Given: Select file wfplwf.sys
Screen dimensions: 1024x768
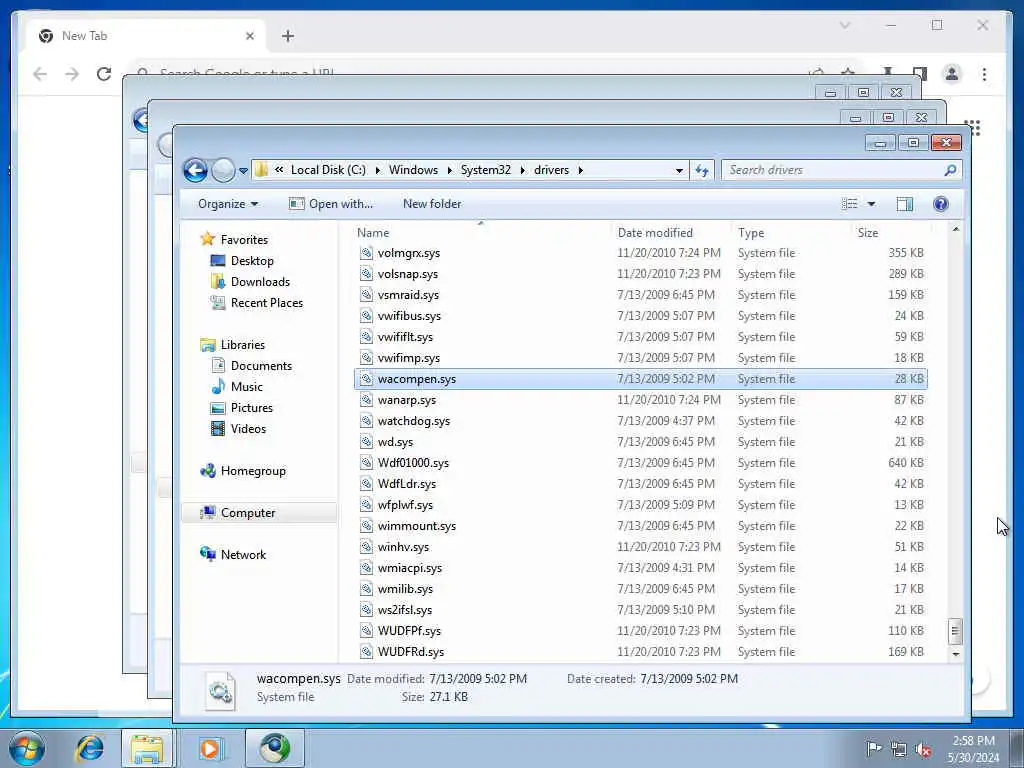Looking at the screenshot, I should point(405,505).
